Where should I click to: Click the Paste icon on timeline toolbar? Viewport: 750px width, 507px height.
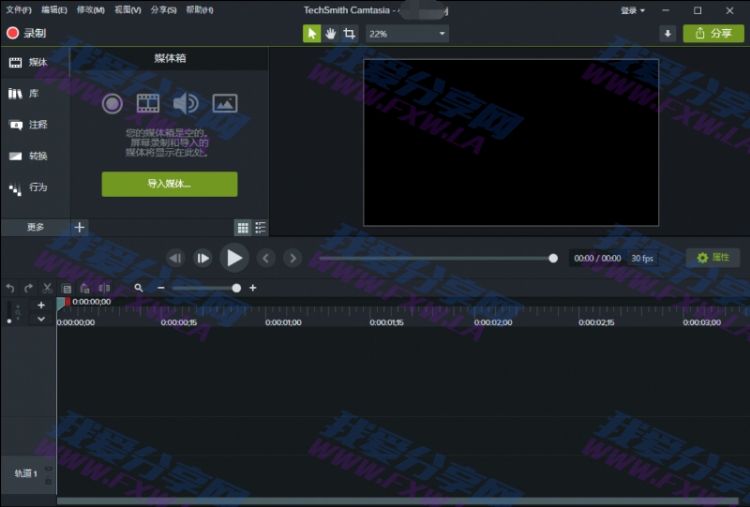click(85, 288)
